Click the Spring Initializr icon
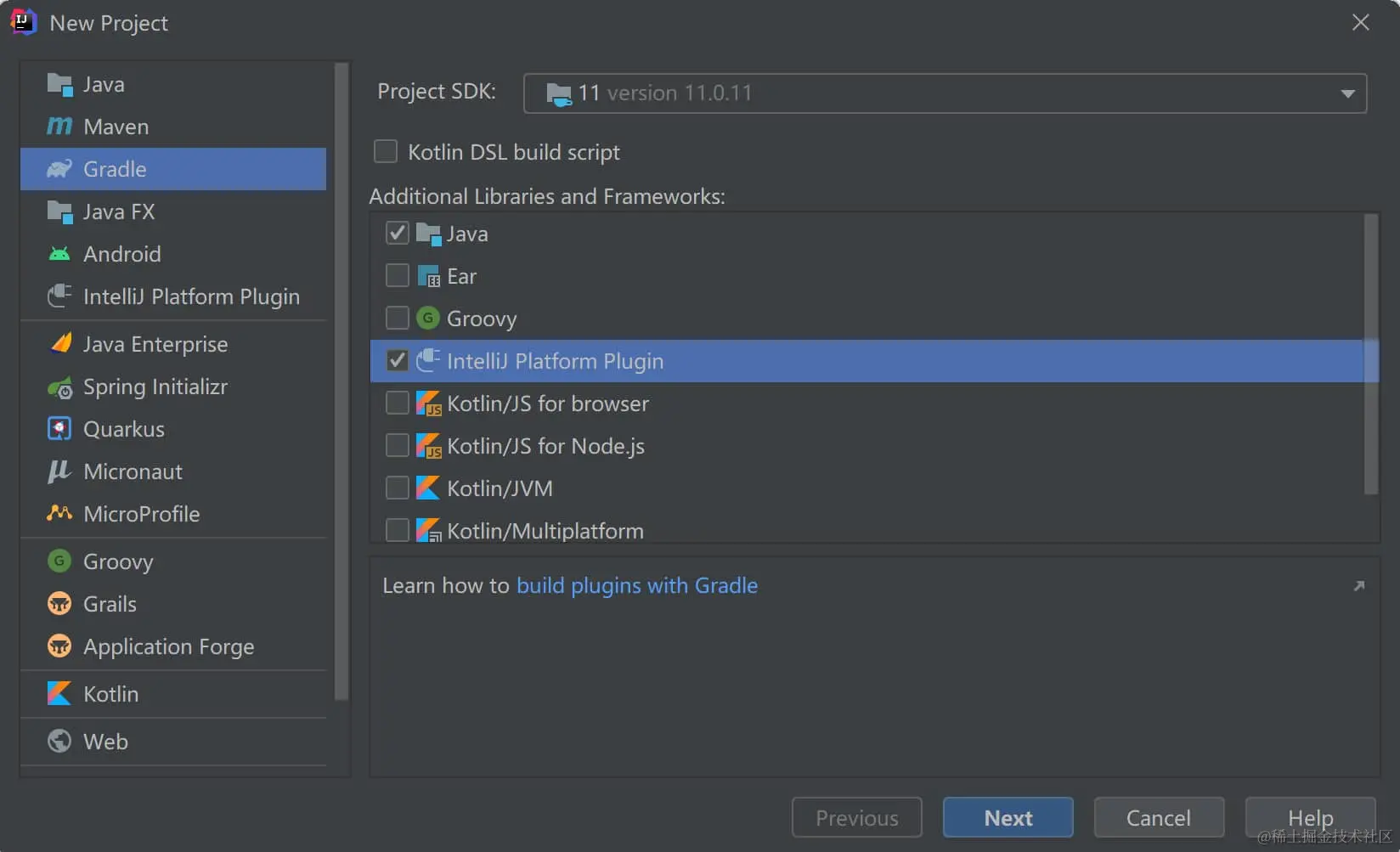Screen dimensions: 1400x852 coord(59,387)
